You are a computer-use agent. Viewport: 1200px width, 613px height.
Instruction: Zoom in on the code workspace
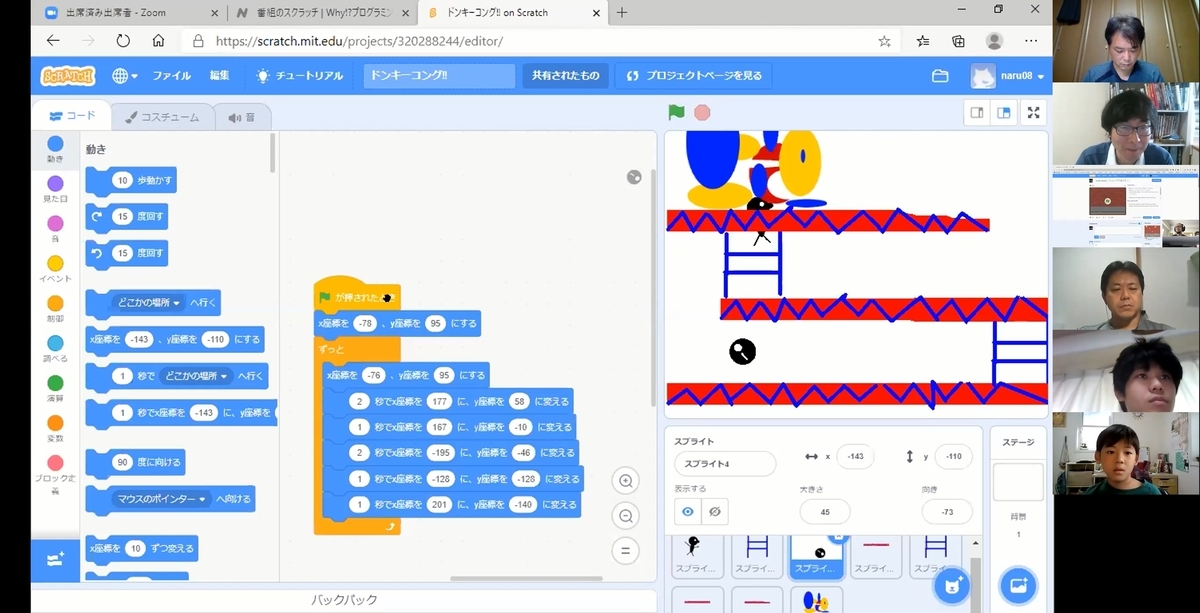pos(626,481)
